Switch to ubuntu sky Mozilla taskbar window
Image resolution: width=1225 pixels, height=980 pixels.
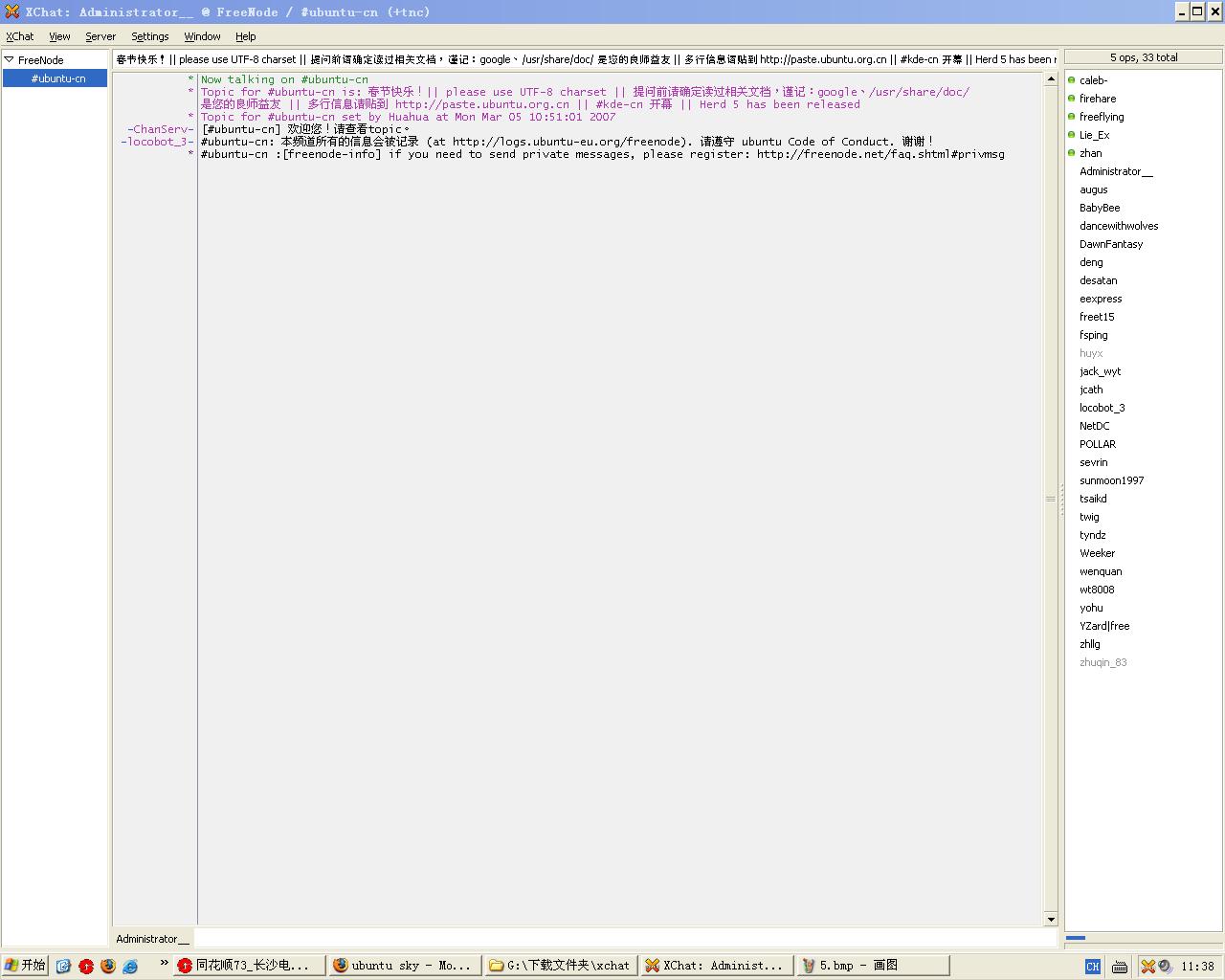tap(404, 966)
